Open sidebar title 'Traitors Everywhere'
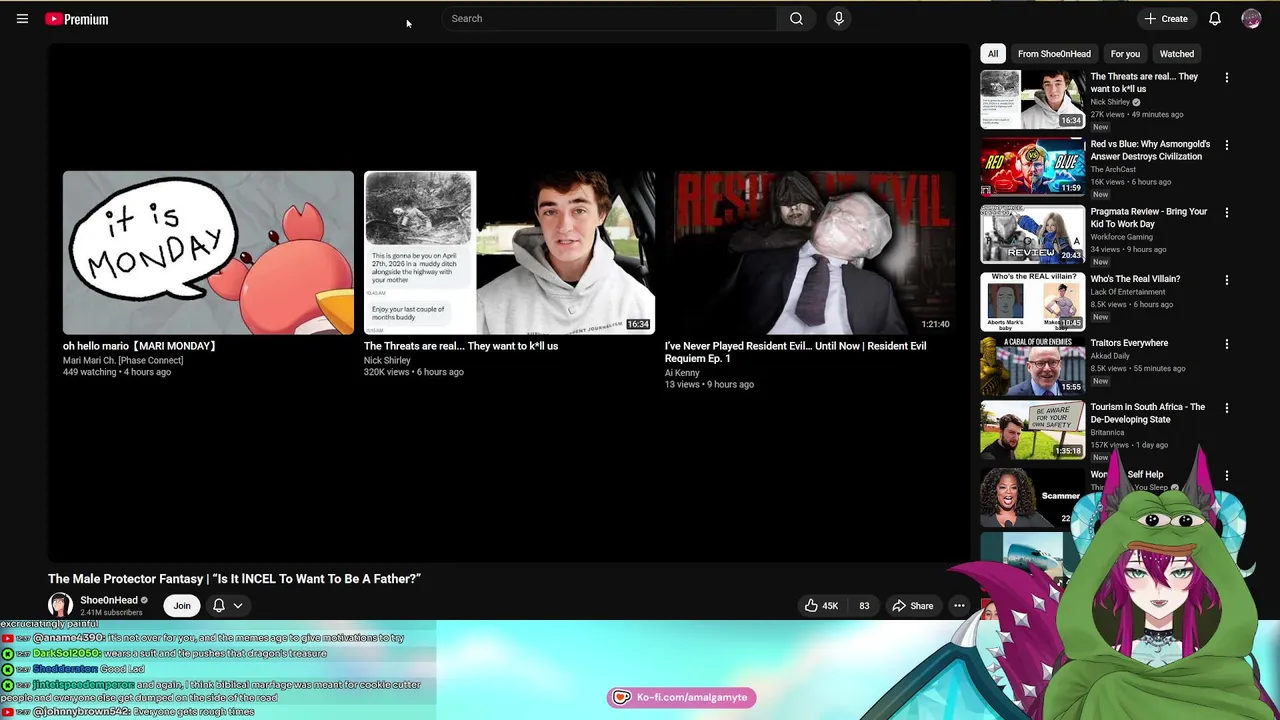Image resolution: width=1280 pixels, height=720 pixels. [x=1129, y=343]
